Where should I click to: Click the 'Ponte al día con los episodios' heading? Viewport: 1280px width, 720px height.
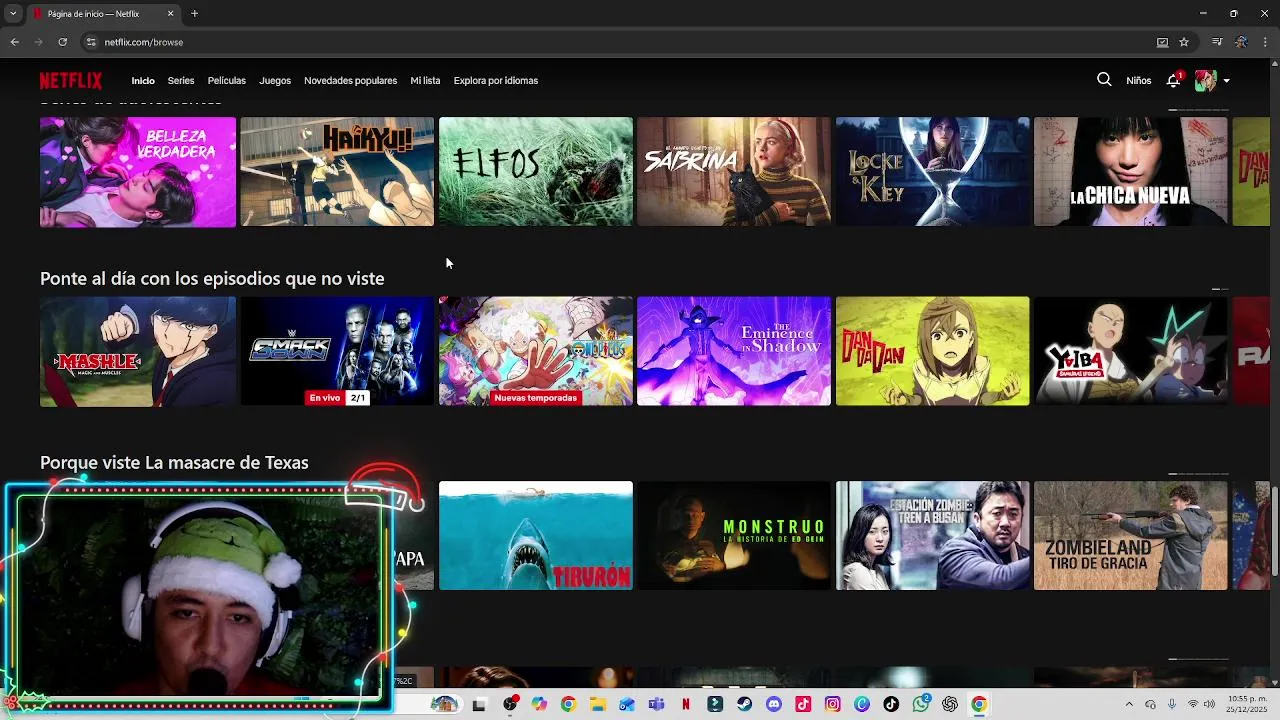click(x=212, y=279)
